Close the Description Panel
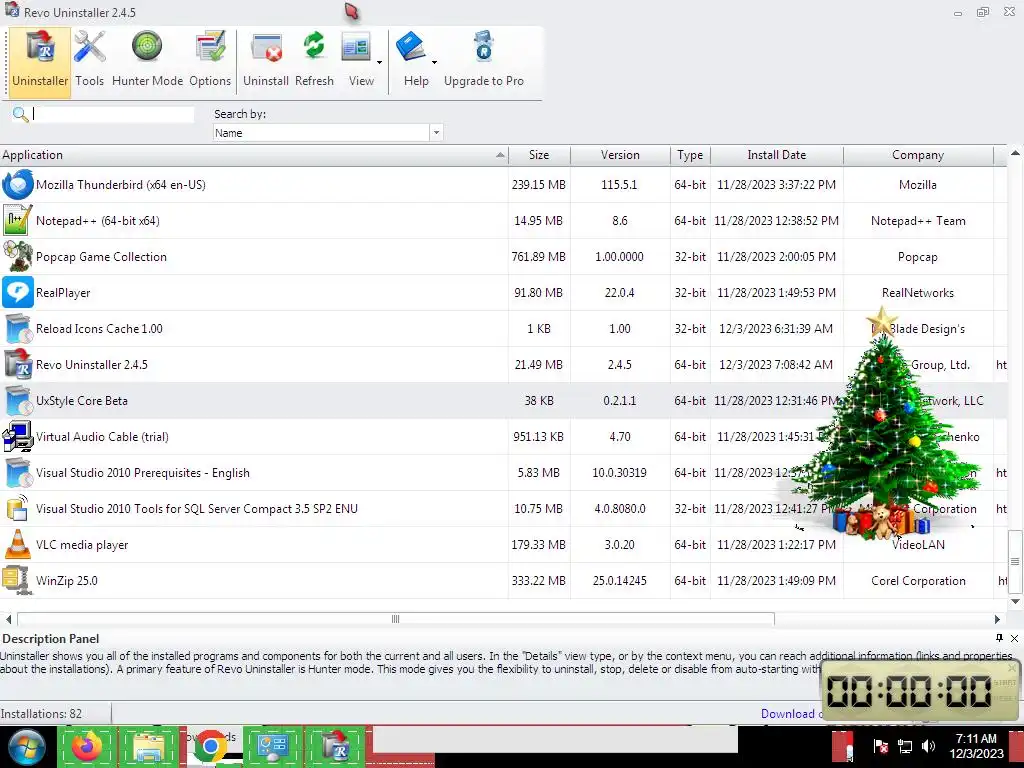Image resolution: width=1024 pixels, height=768 pixels. tap(1014, 638)
